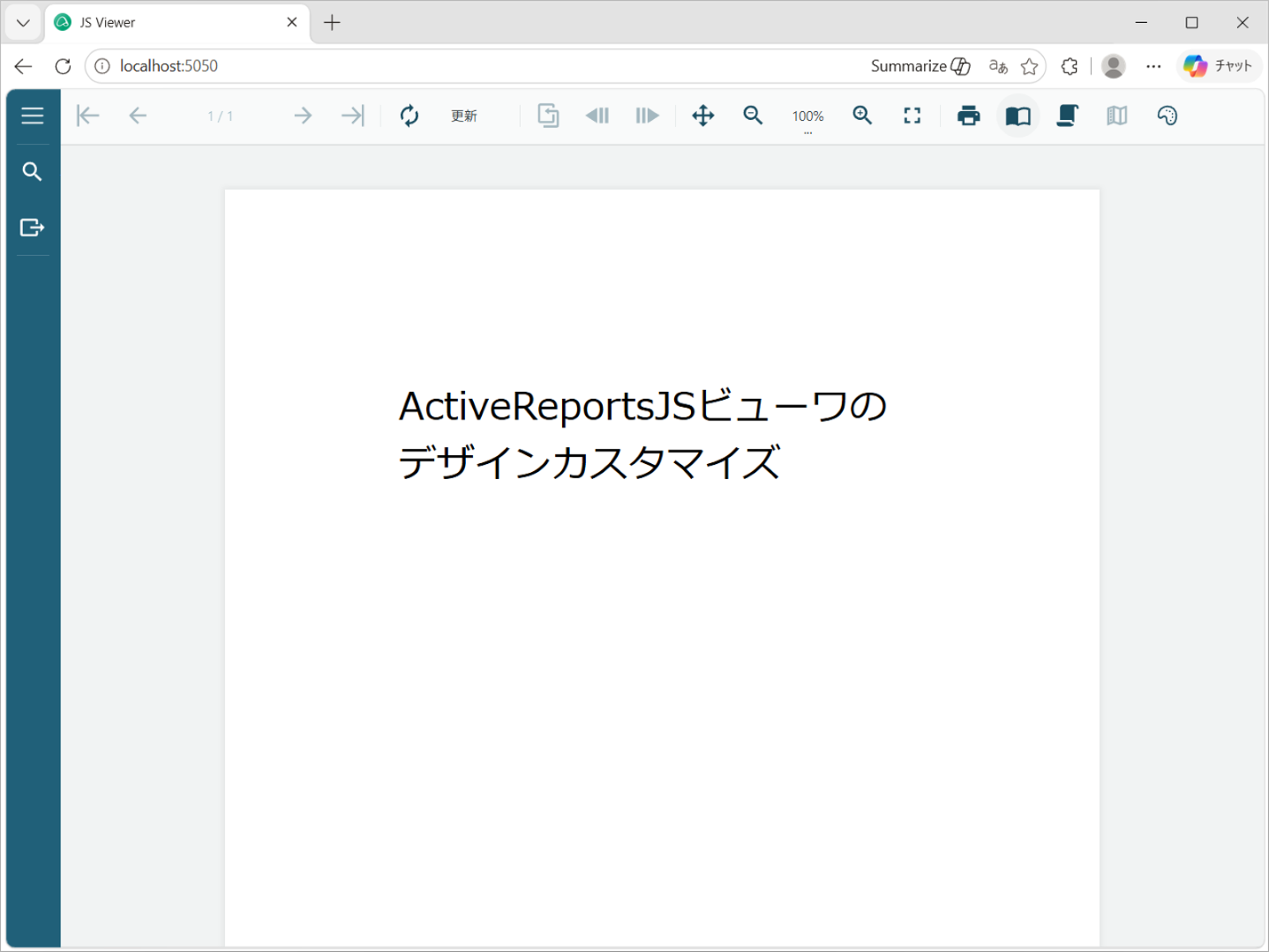Screen dimensions: 1269x952
Task: Toggle galley mode view
Action: pos(1117,116)
